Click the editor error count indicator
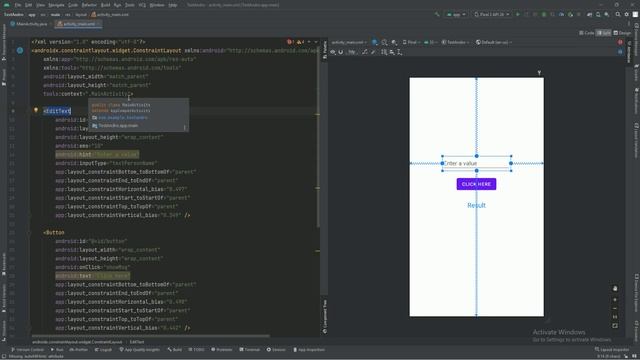The width and height of the screenshot is (640, 360). (x=290, y=42)
